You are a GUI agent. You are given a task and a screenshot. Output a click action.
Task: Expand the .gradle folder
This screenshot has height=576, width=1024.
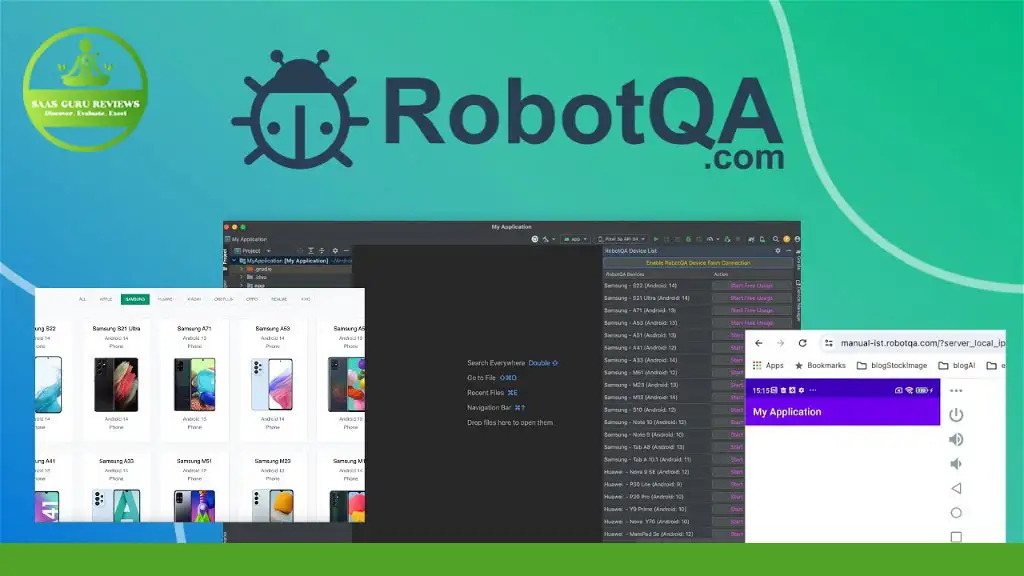241,269
